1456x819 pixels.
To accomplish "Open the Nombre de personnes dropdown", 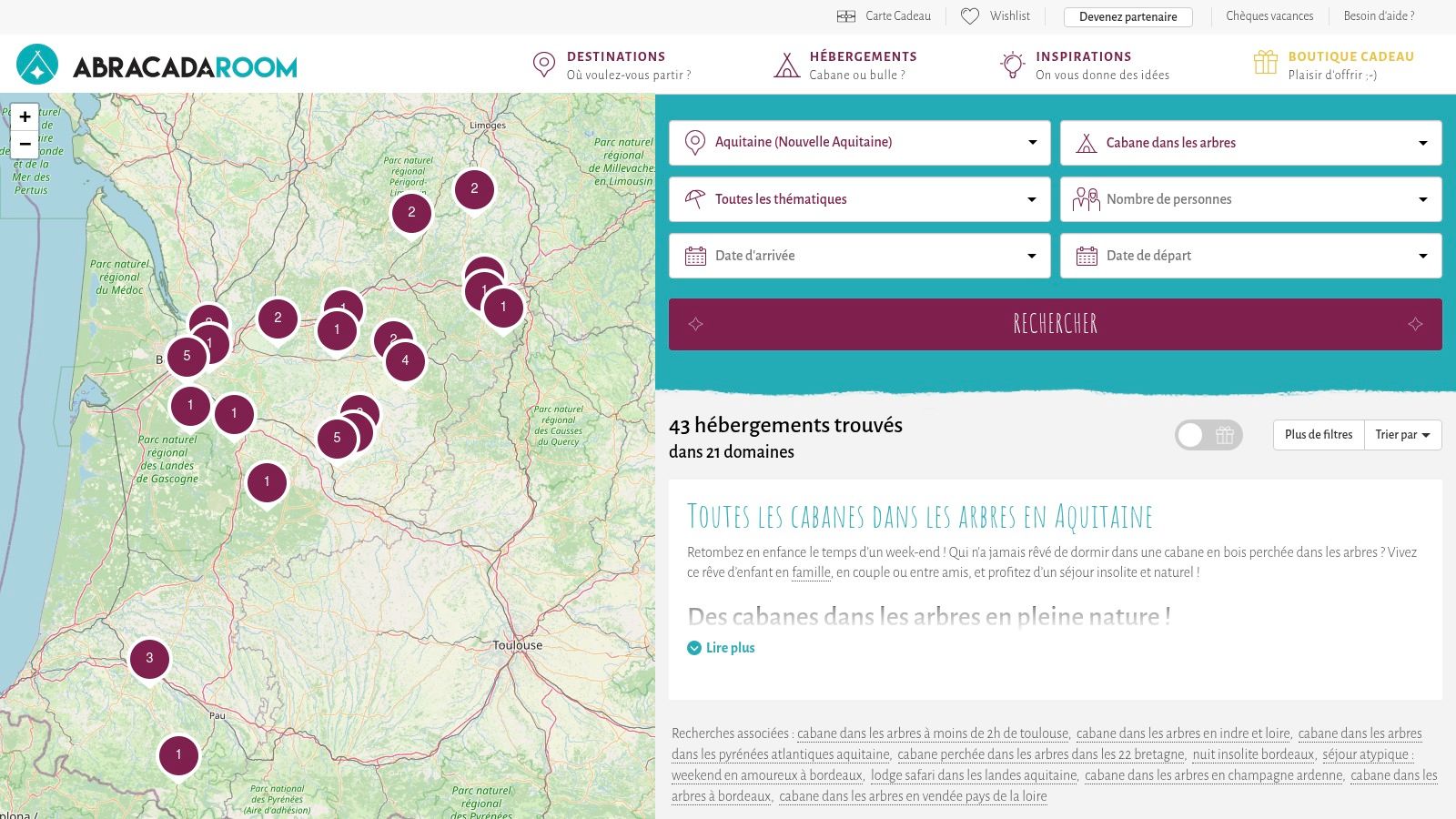I will (1251, 199).
